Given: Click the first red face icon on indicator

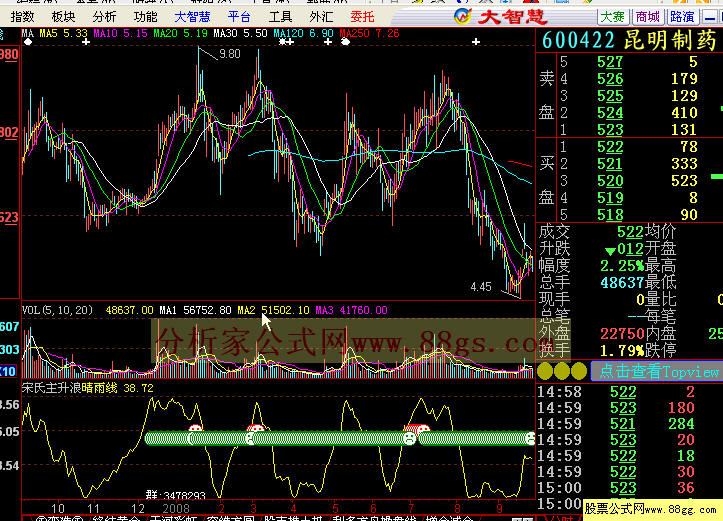Looking at the screenshot, I should [196, 429].
